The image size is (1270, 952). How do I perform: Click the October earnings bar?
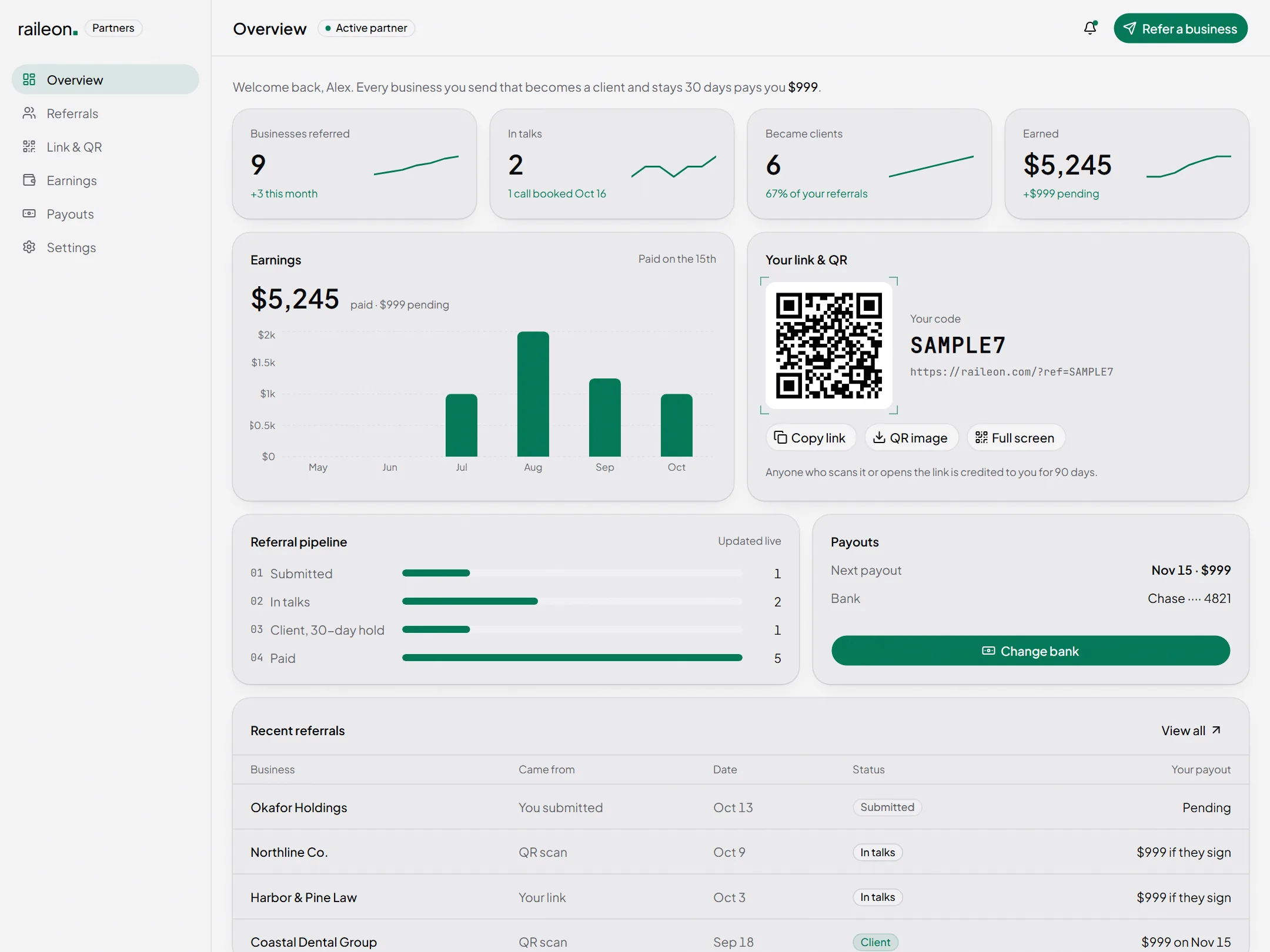tap(677, 425)
